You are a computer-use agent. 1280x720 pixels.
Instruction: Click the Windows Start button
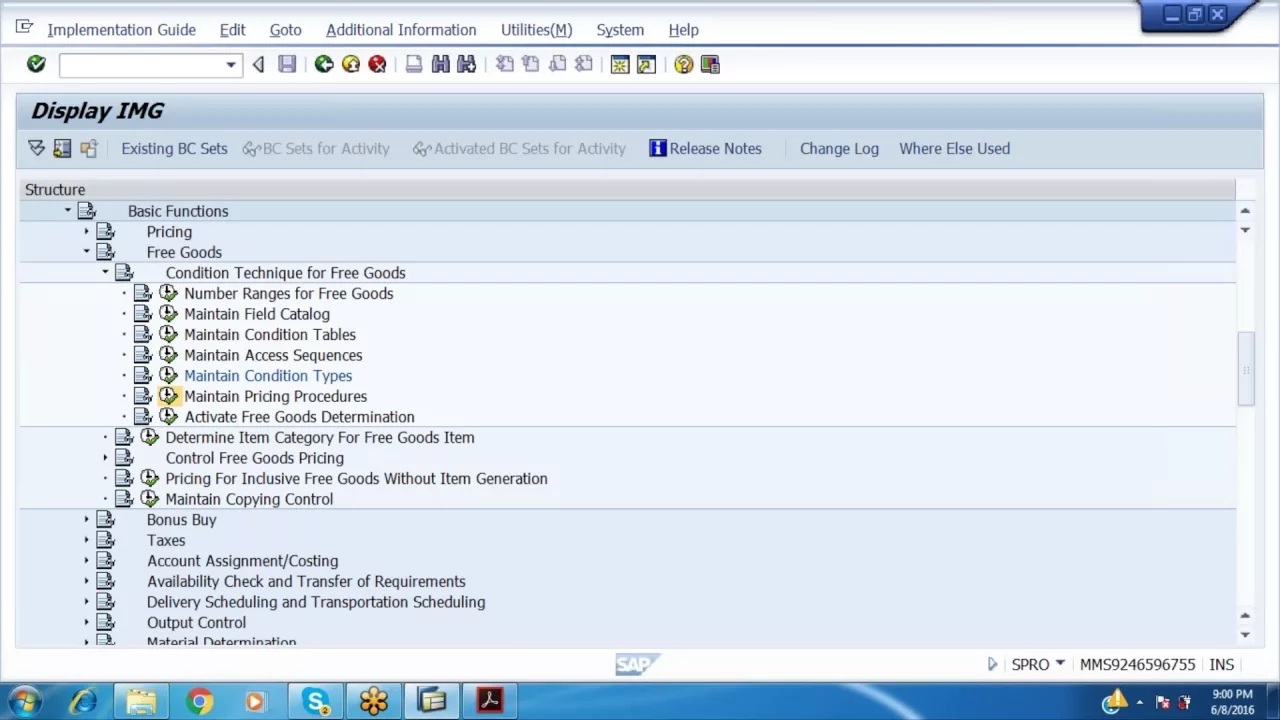click(x=24, y=702)
